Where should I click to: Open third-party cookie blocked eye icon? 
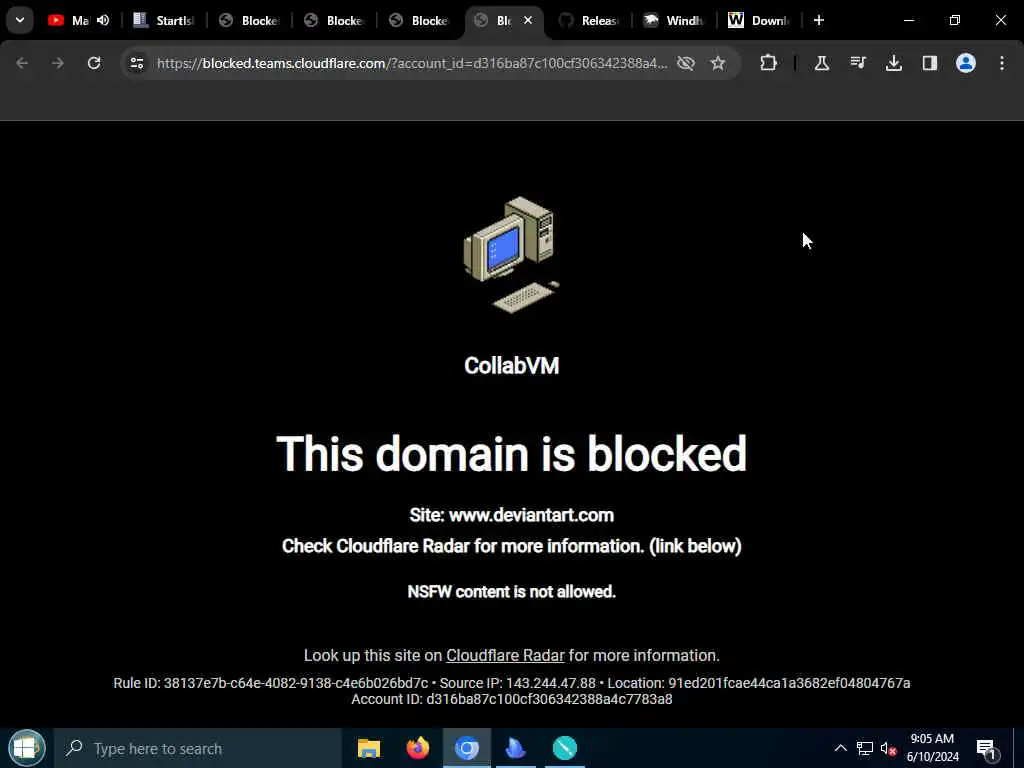tap(686, 63)
